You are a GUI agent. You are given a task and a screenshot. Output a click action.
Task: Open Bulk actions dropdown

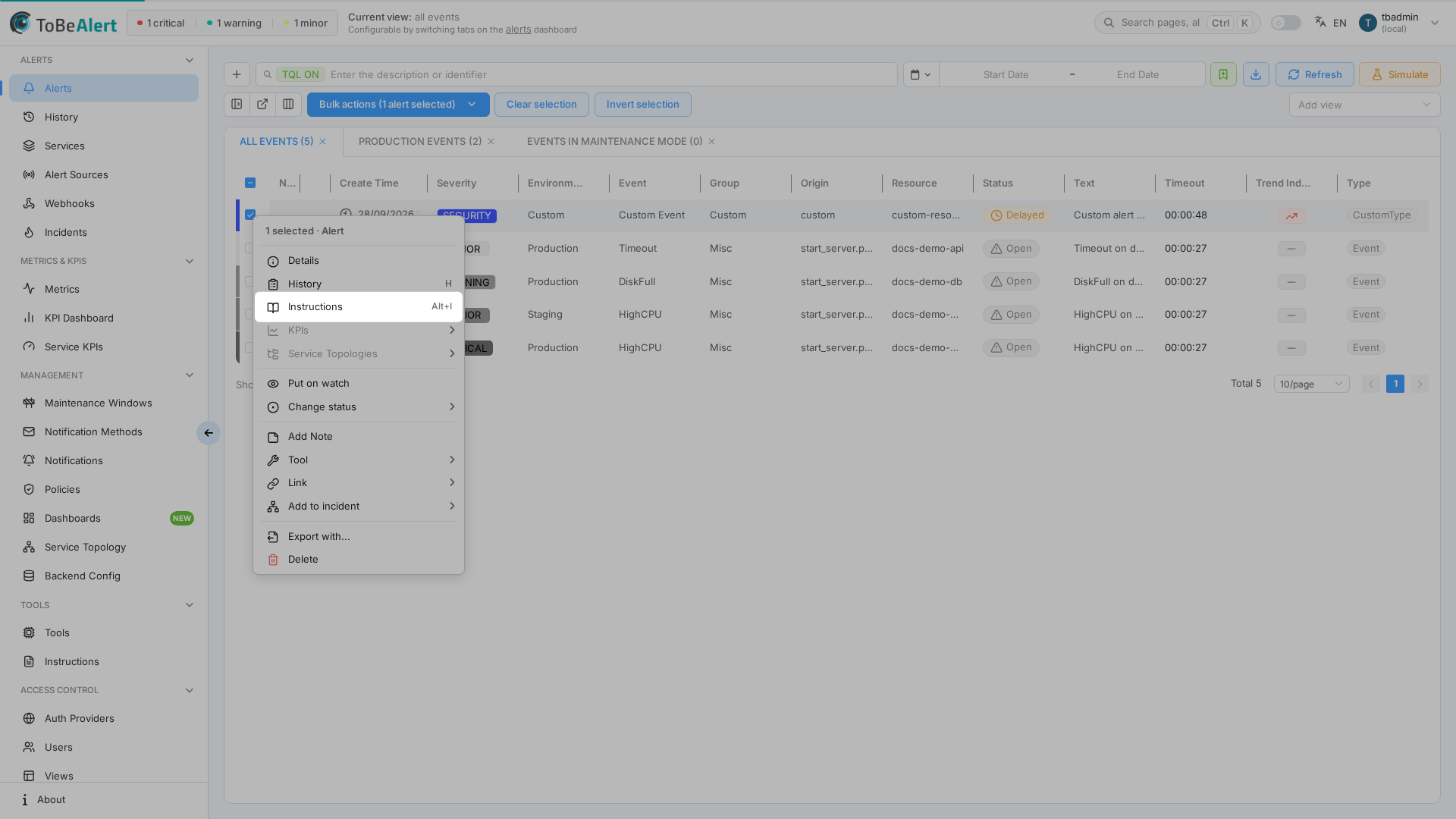click(x=398, y=105)
